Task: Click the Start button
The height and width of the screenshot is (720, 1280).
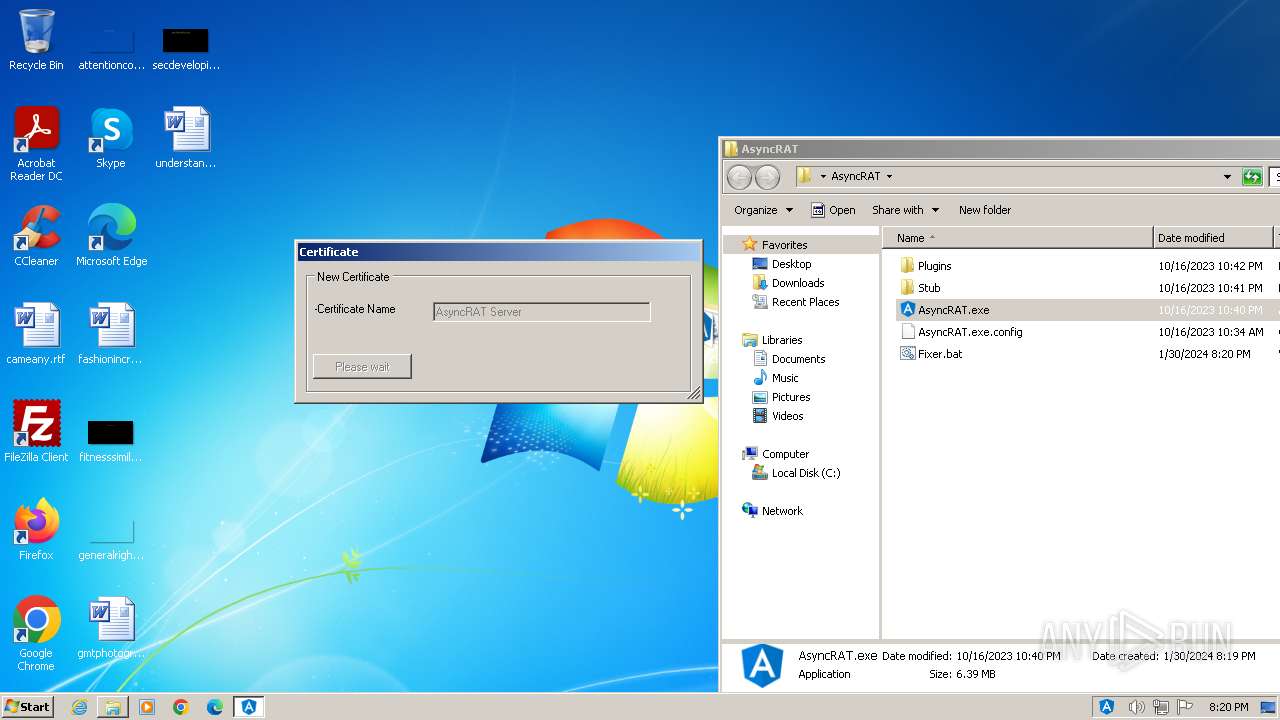Action: (x=27, y=707)
